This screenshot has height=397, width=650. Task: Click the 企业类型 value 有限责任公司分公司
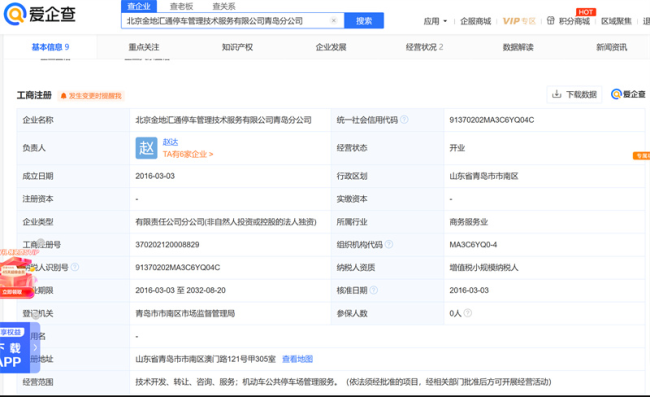pyautogui.click(x=226, y=222)
